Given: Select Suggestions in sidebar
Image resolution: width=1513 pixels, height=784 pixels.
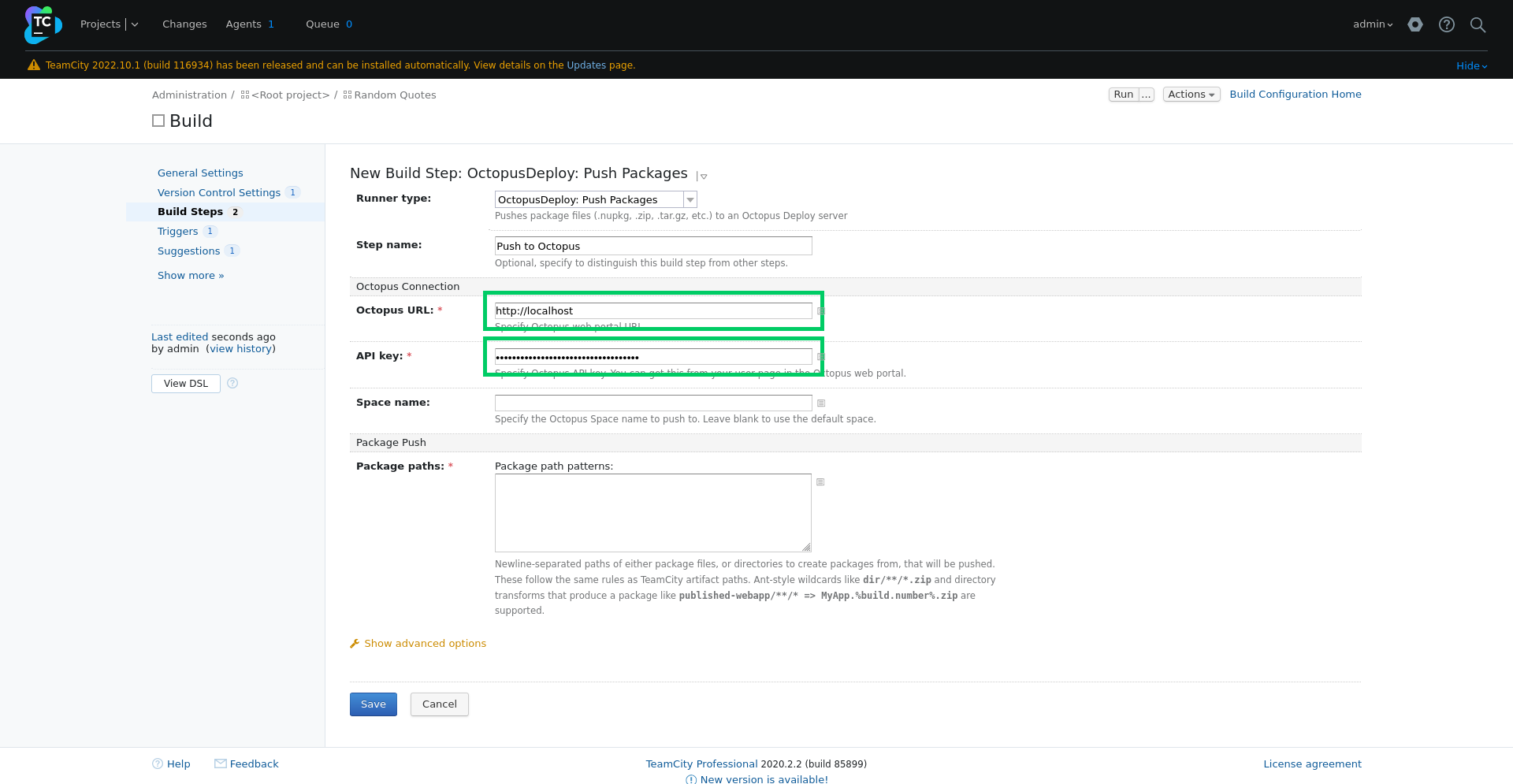Looking at the screenshot, I should [188, 251].
